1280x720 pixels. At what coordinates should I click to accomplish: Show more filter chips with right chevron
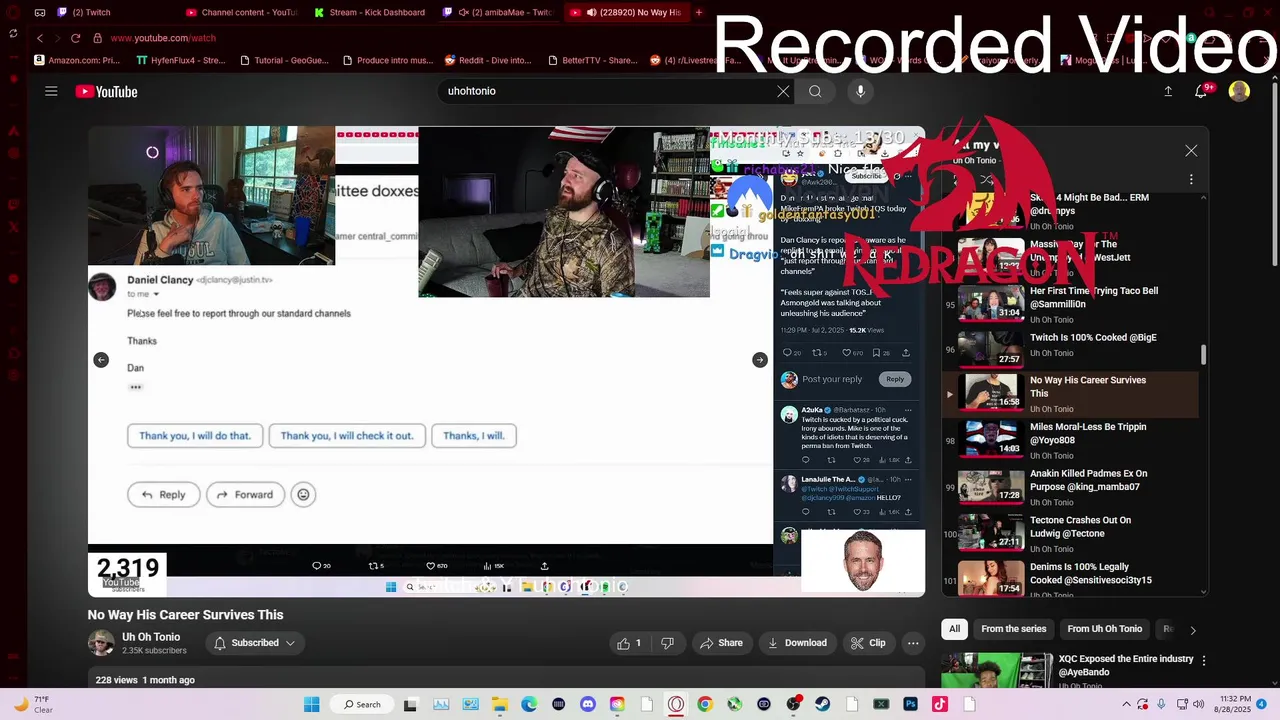[1192, 630]
